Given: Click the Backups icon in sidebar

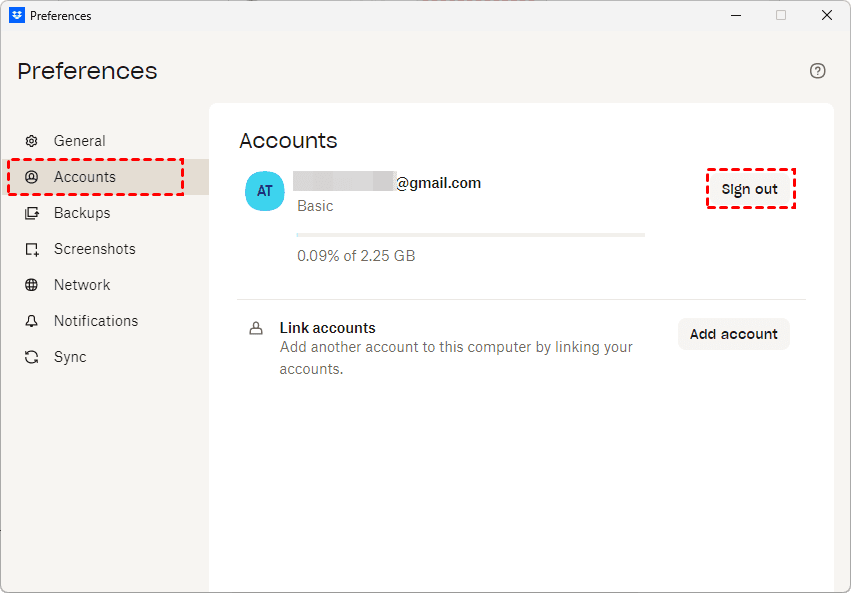Looking at the screenshot, I should tap(32, 213).
